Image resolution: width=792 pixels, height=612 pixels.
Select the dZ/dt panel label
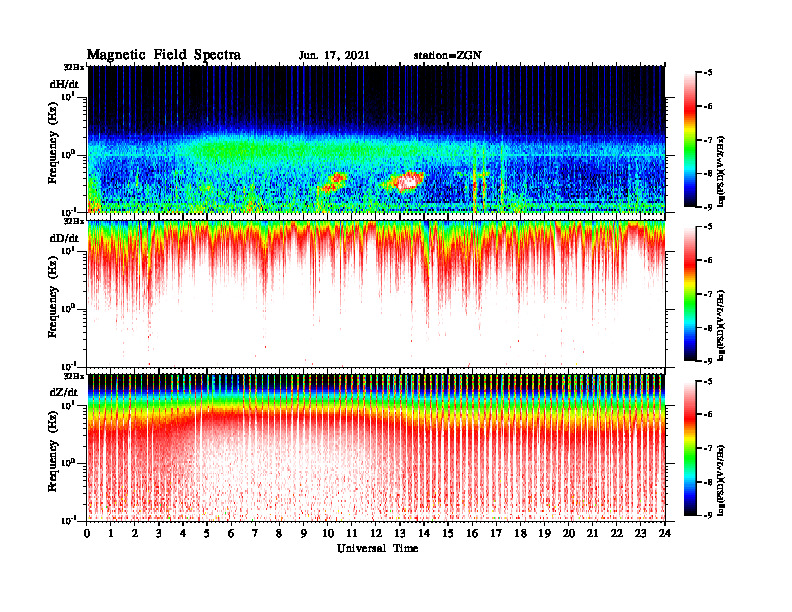(64, 392)
